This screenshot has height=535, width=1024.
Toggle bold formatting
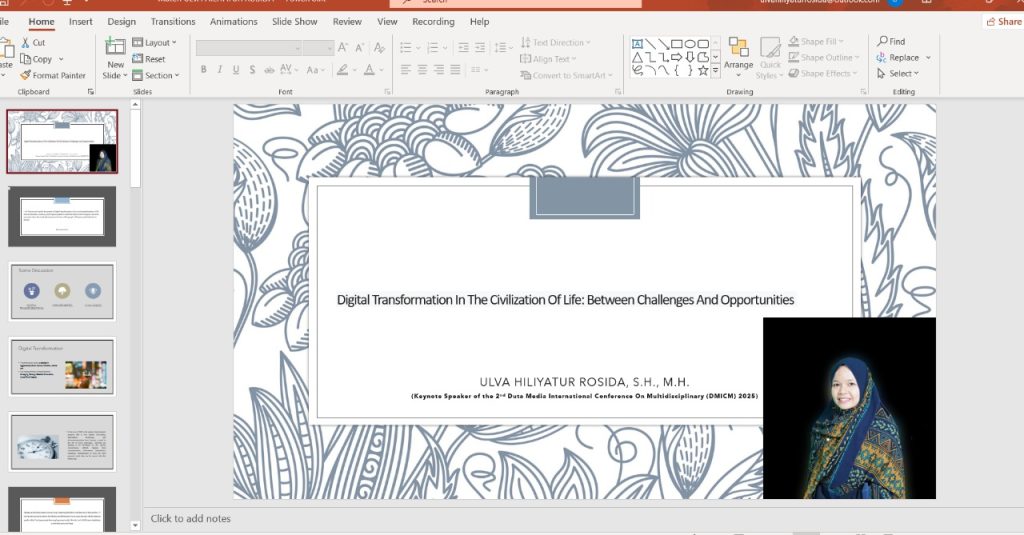(204, 70)
